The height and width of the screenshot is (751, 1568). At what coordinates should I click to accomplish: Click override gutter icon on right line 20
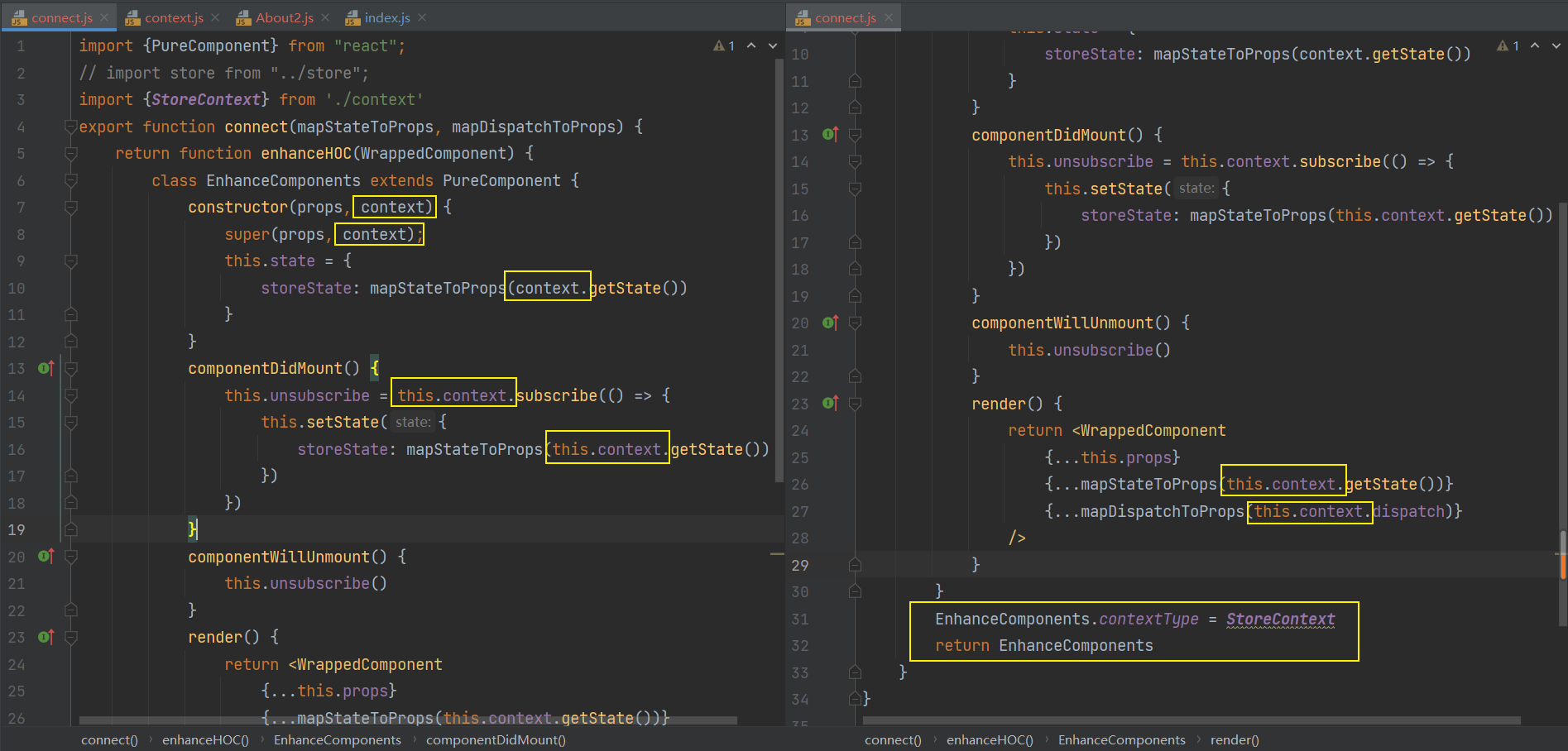pyautogui.click(x=831, y=323)
